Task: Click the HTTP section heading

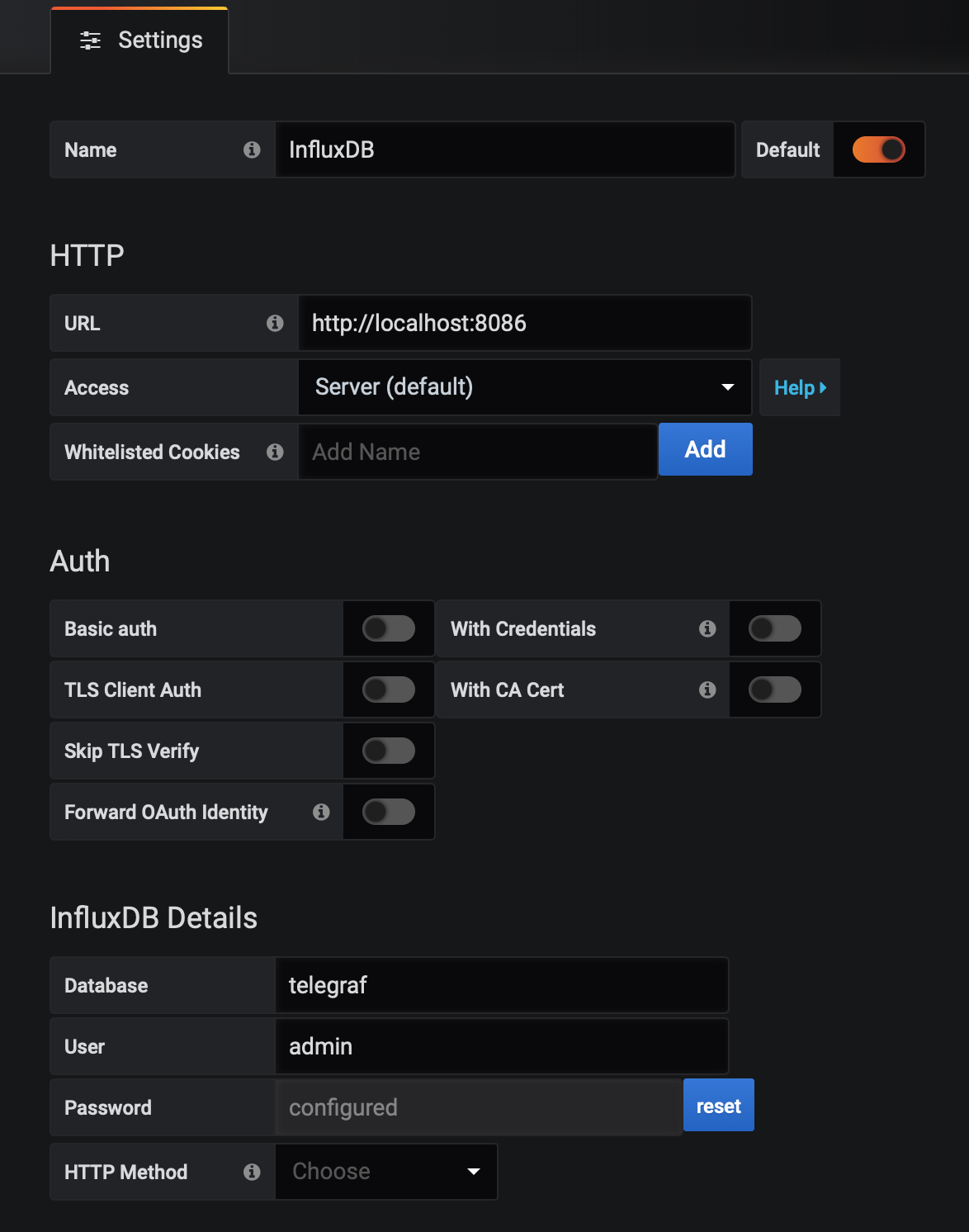Action: (x=87, y=256)
